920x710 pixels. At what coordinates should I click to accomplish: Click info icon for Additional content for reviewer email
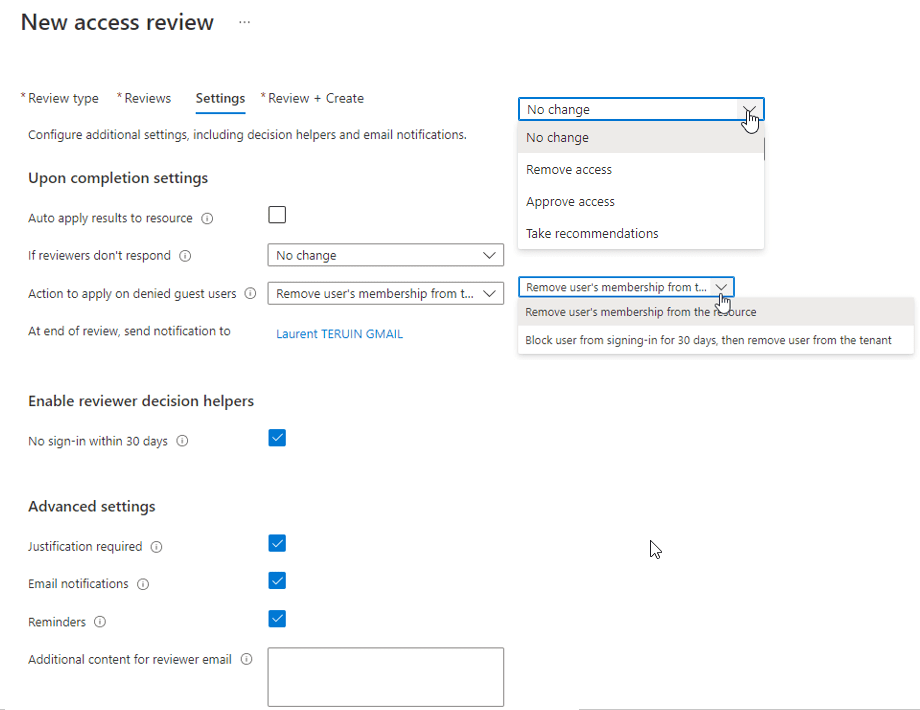(246, 660)
